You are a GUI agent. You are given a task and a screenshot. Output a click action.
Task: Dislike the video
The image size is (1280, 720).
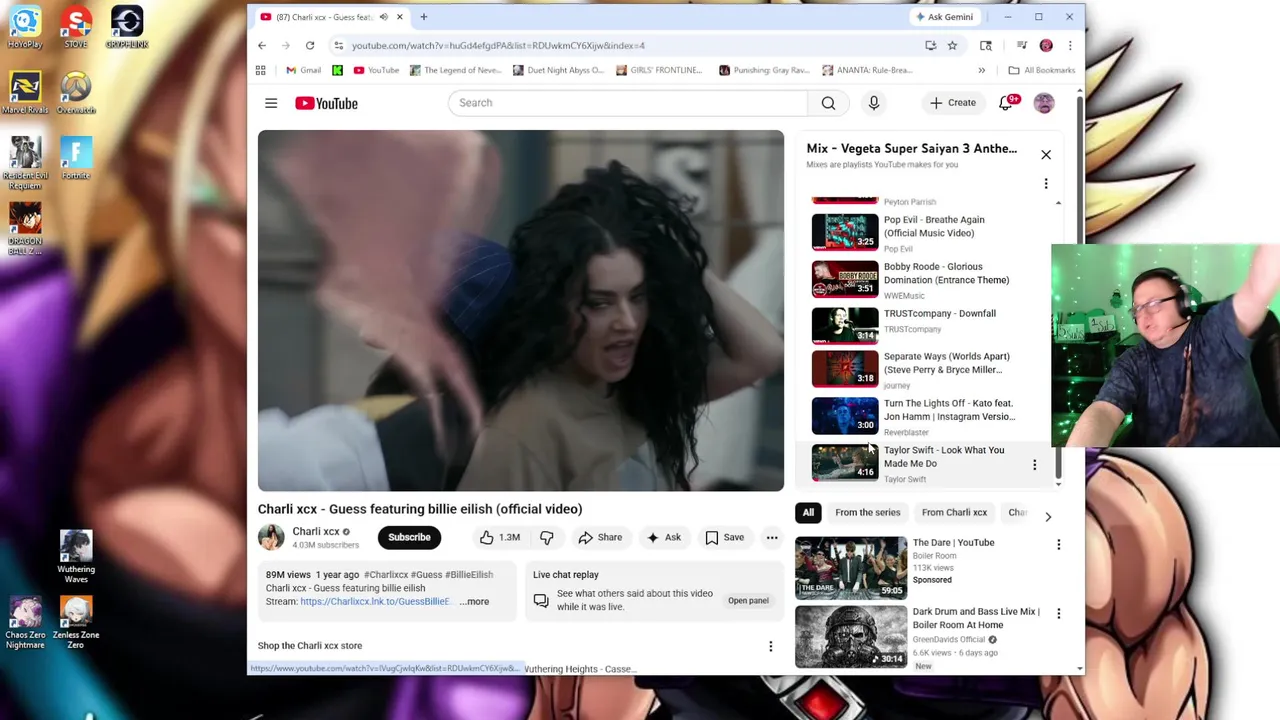tap(547, 537)
